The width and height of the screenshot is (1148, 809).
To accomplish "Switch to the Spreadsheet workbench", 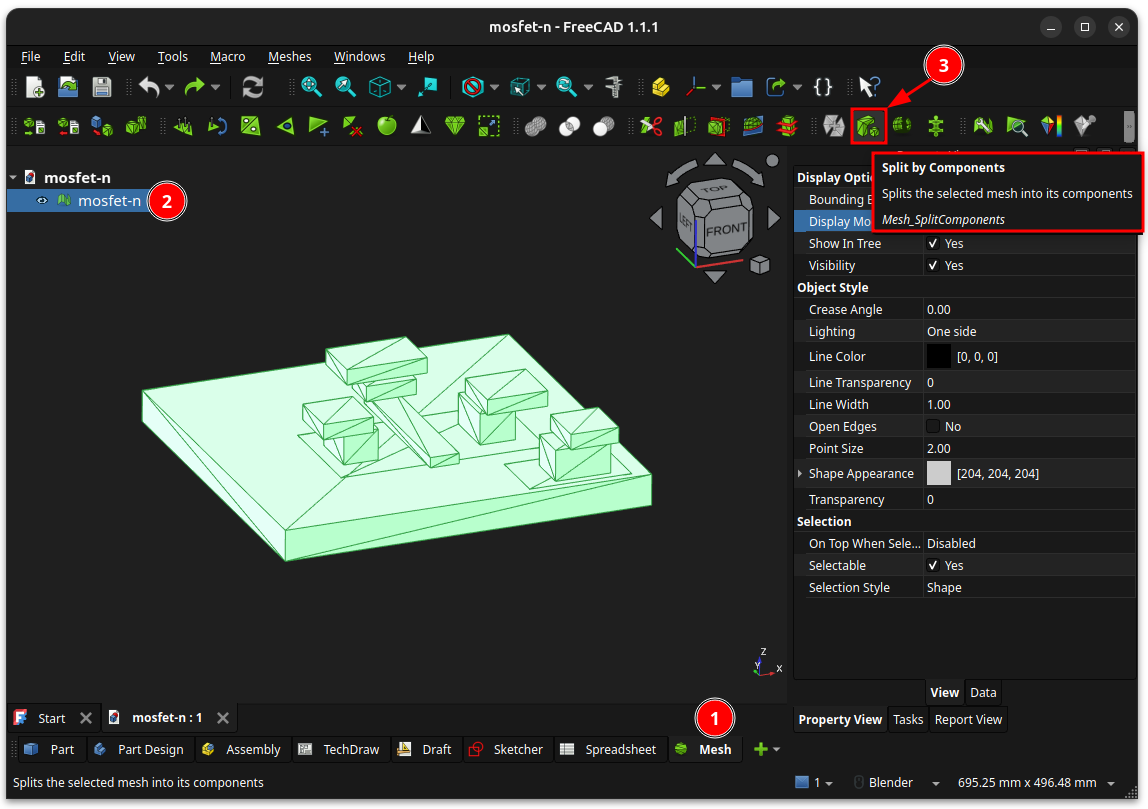I will click(x=609, y=750).
